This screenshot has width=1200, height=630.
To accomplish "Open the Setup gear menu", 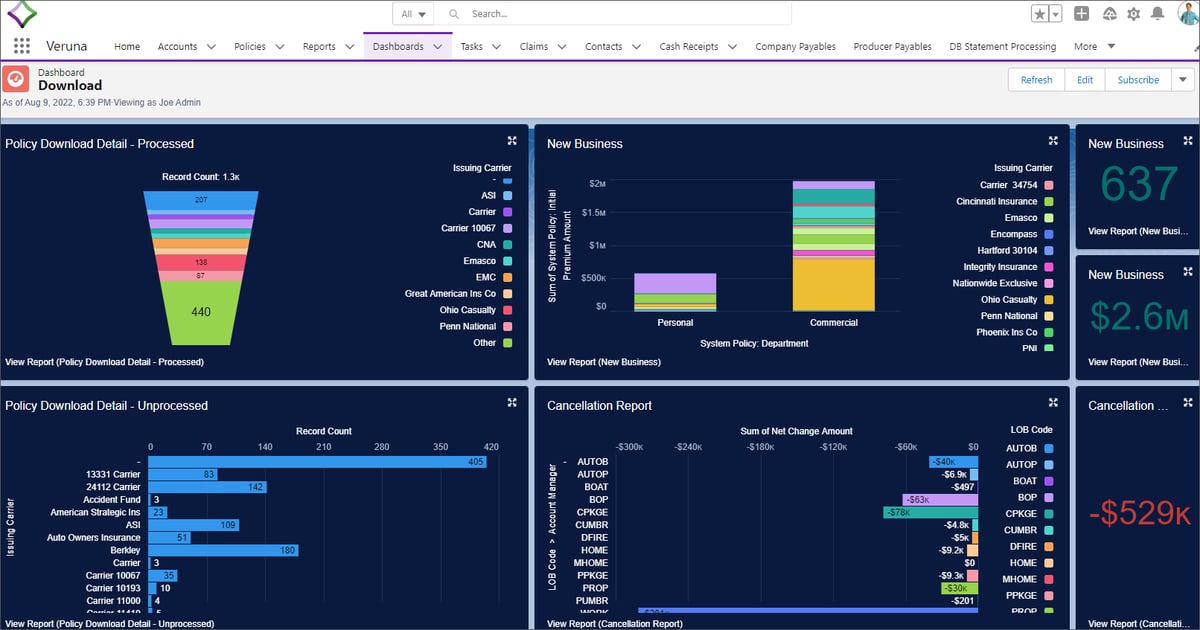I will pos(1133,14).
